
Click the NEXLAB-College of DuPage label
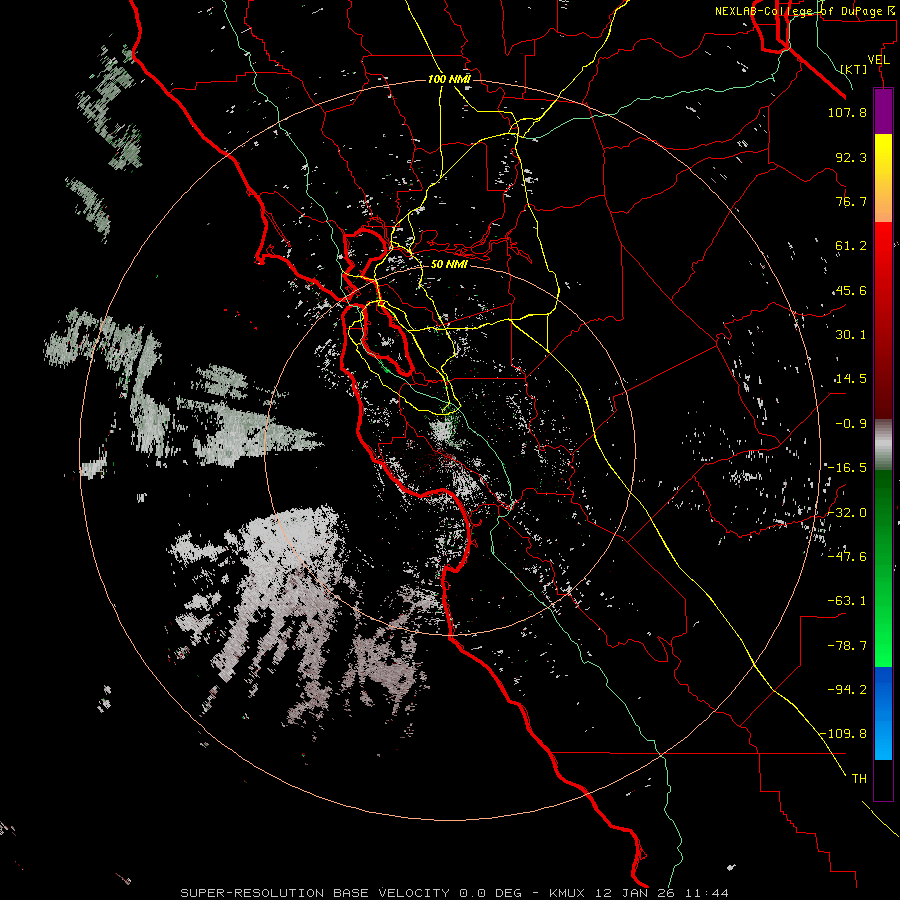(807, 11)
